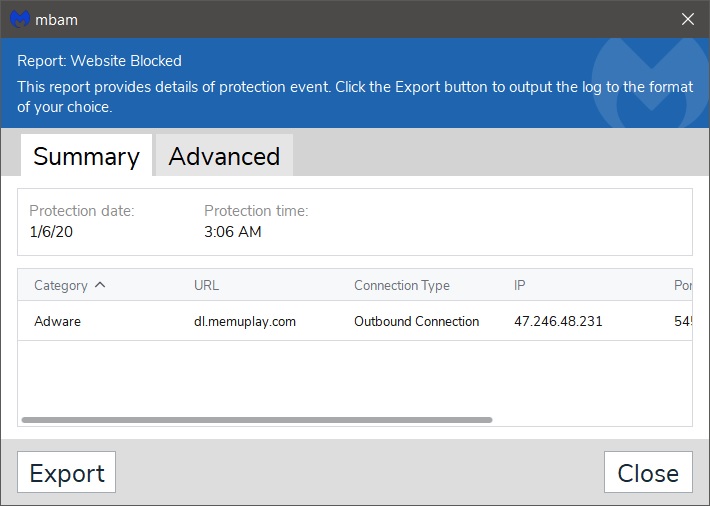The width and height of the screenshot is (710, 506).
Task: Click the 47.246.48.231 IP address cell
Action: [558, 321]
